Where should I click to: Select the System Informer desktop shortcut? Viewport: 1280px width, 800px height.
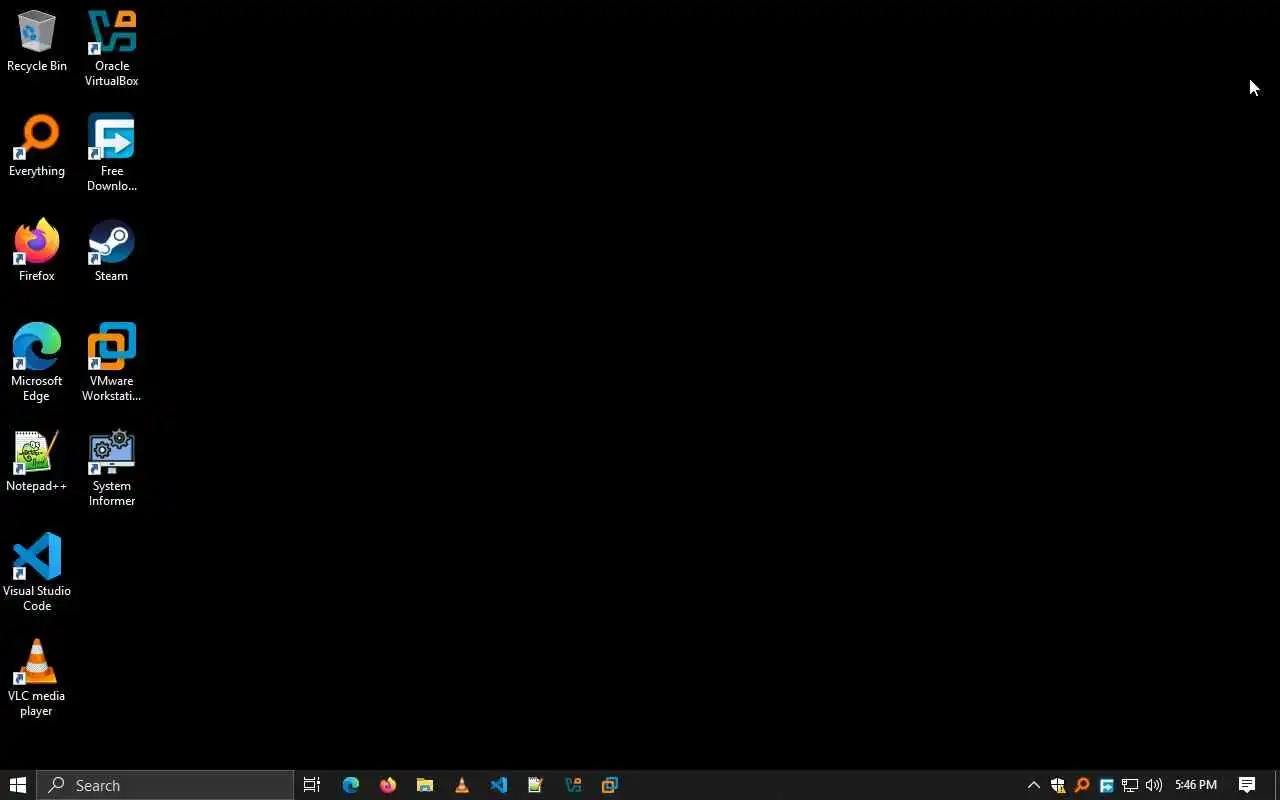(x=111, y=468)
